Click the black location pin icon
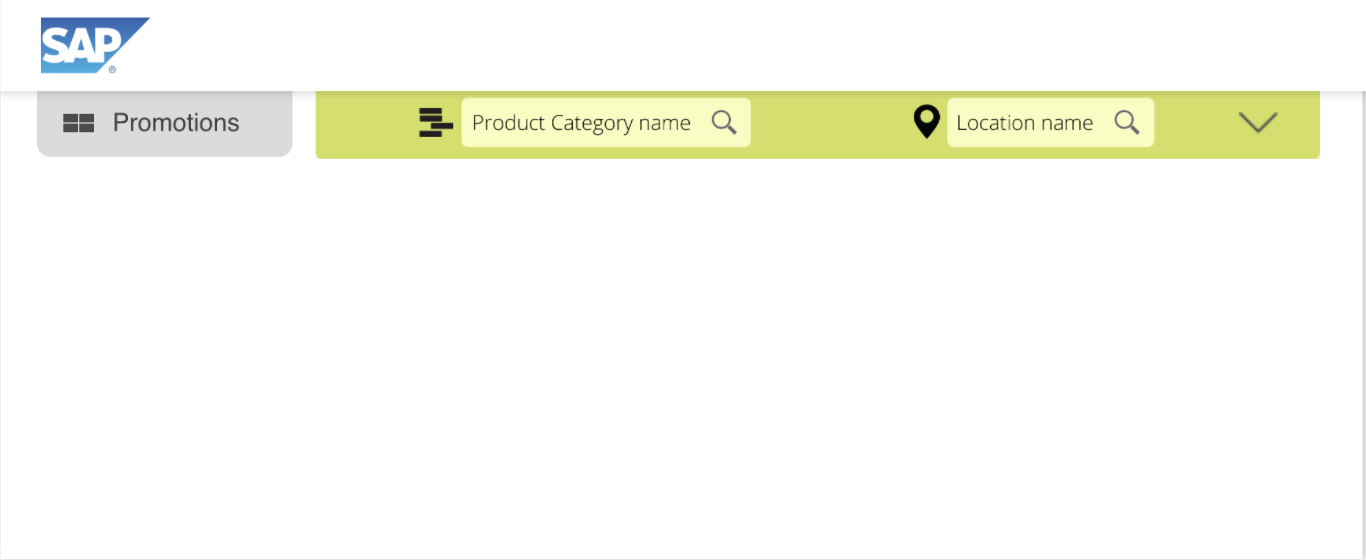The image size is (1366, 560). click(927, 122)
